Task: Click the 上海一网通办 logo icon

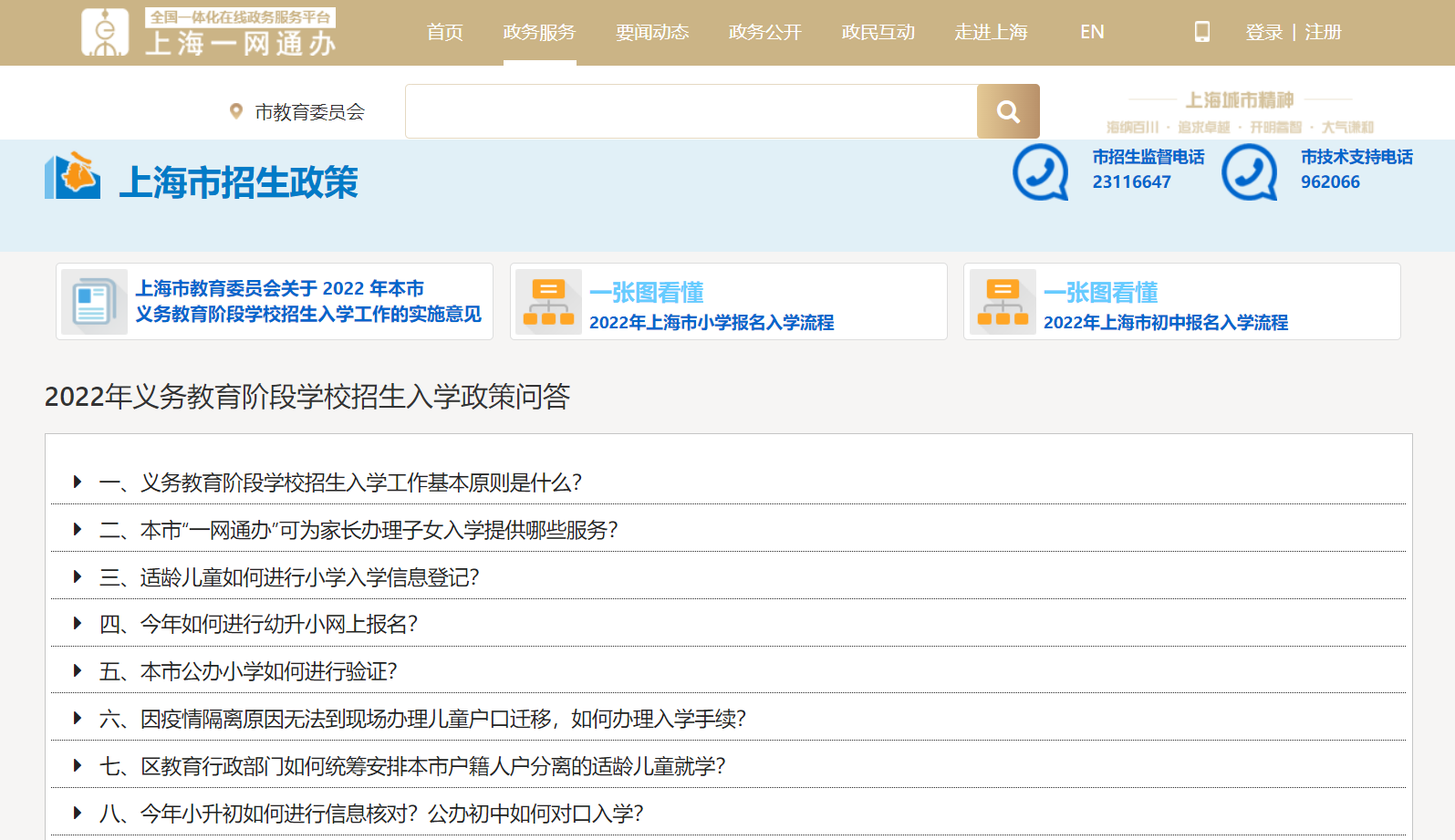Action: (105, 32)
